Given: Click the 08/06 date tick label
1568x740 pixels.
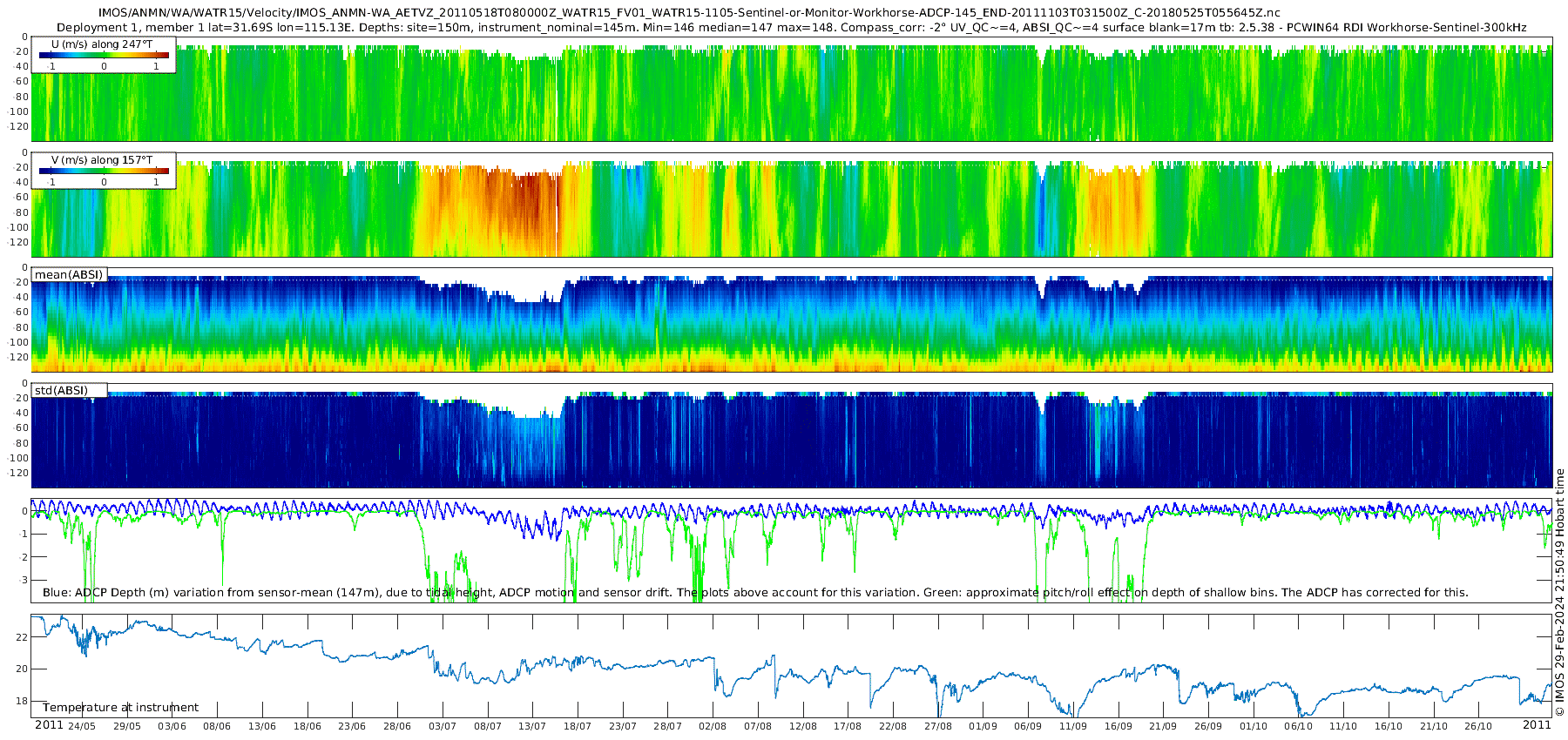Looking at the screenshot, I should pyautogui.click(x=217, y=726).
